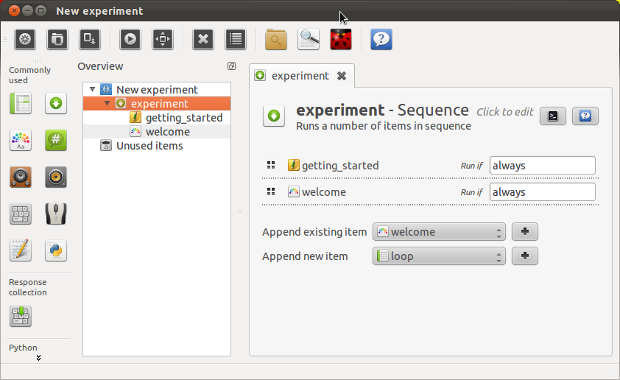Switch to the experiment tab
Viewport: 620px width, 380px height.
click(300, 76)
